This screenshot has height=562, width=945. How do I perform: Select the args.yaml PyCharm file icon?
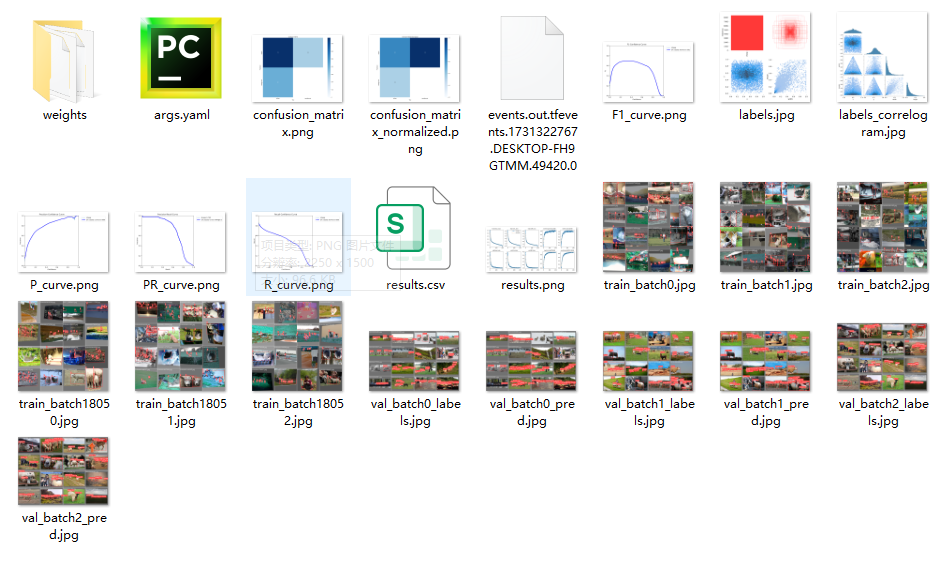point(181,58)
